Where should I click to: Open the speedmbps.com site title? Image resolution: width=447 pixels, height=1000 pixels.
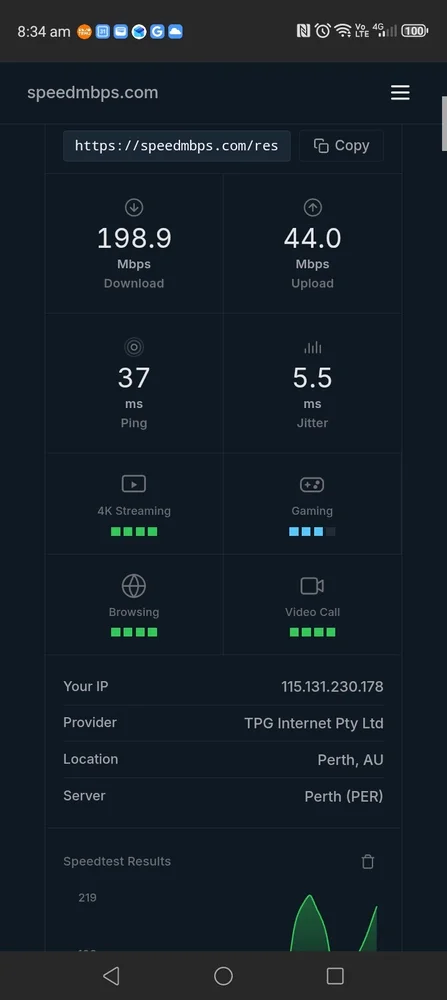point(92,92)
